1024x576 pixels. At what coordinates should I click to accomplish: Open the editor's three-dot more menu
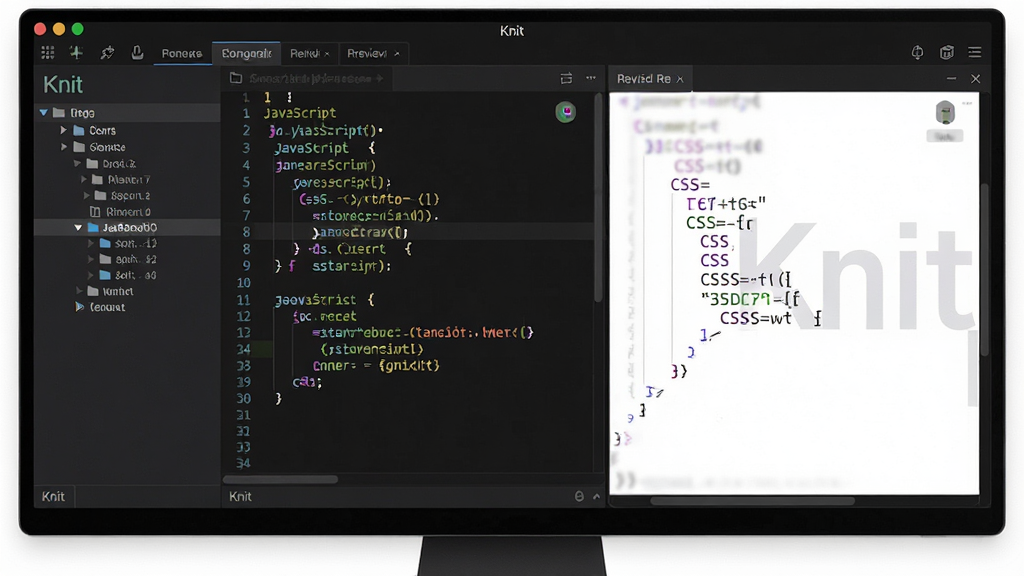pos(591,78)
